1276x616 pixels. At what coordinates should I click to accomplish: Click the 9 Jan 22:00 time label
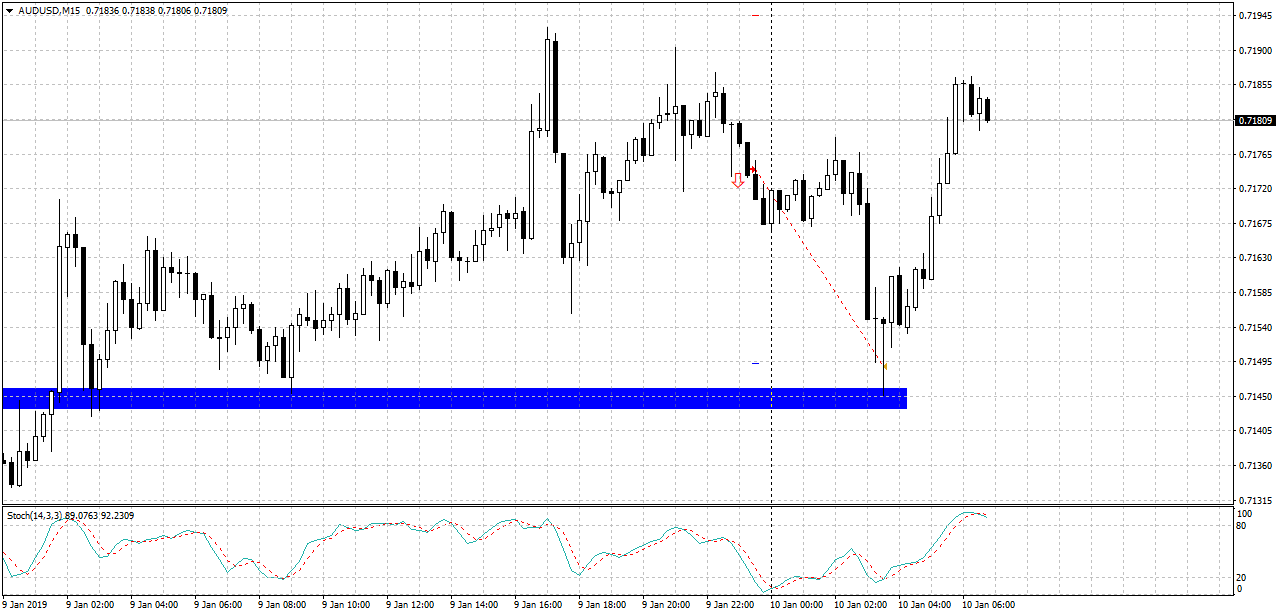pos(730,605)
